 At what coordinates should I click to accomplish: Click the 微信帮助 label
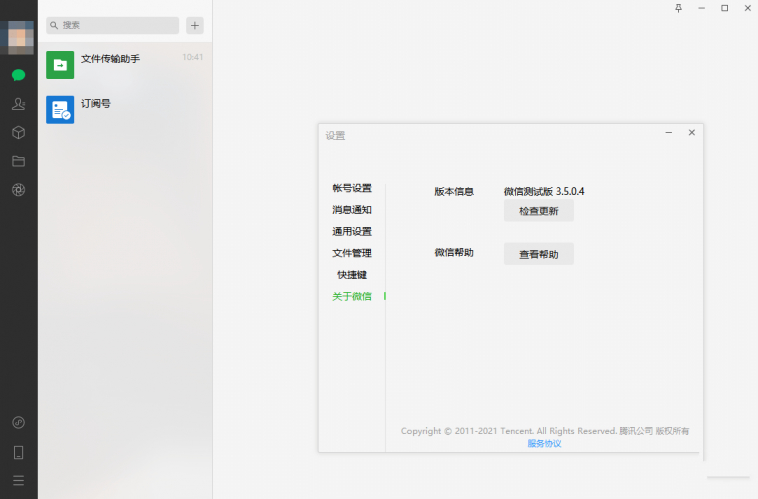coord(454,252)
